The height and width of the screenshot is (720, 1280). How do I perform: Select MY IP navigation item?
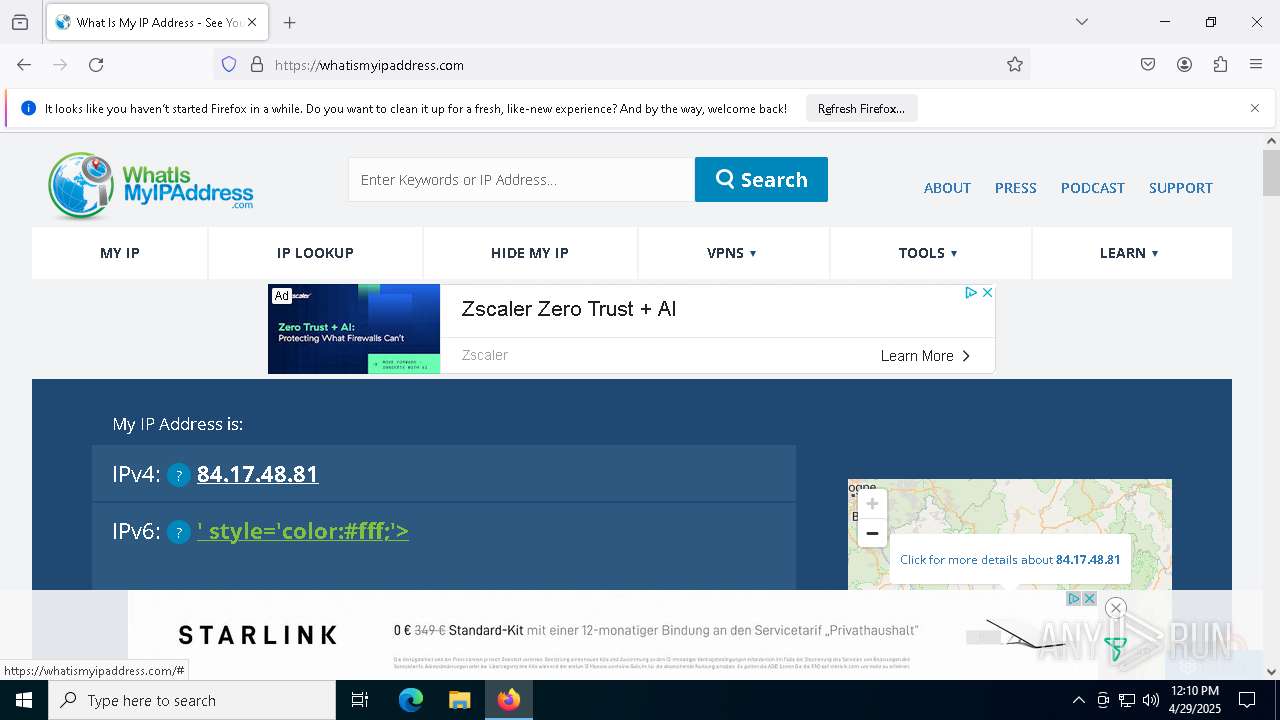pyautogui.click(x=120, y=253)
